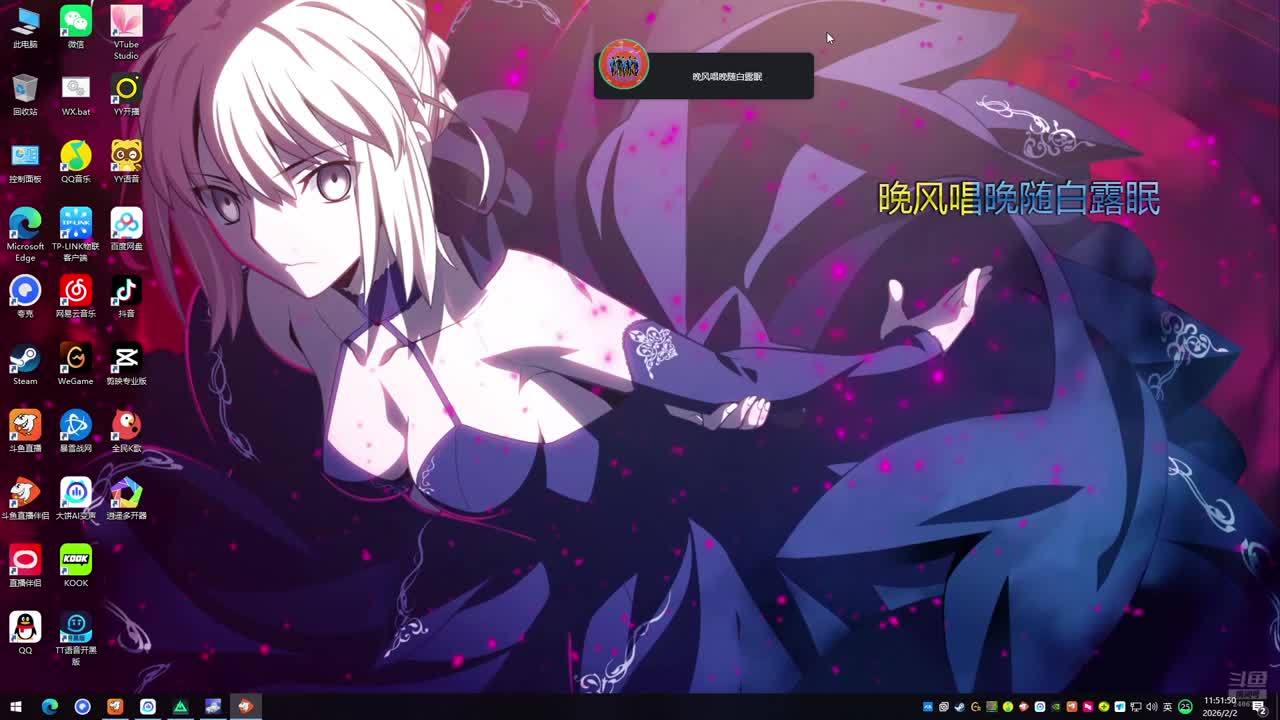Click the 抖音 (TikTok) desktop icon
This screenshot has width=1280, height=720.
(x=126, y=292)
